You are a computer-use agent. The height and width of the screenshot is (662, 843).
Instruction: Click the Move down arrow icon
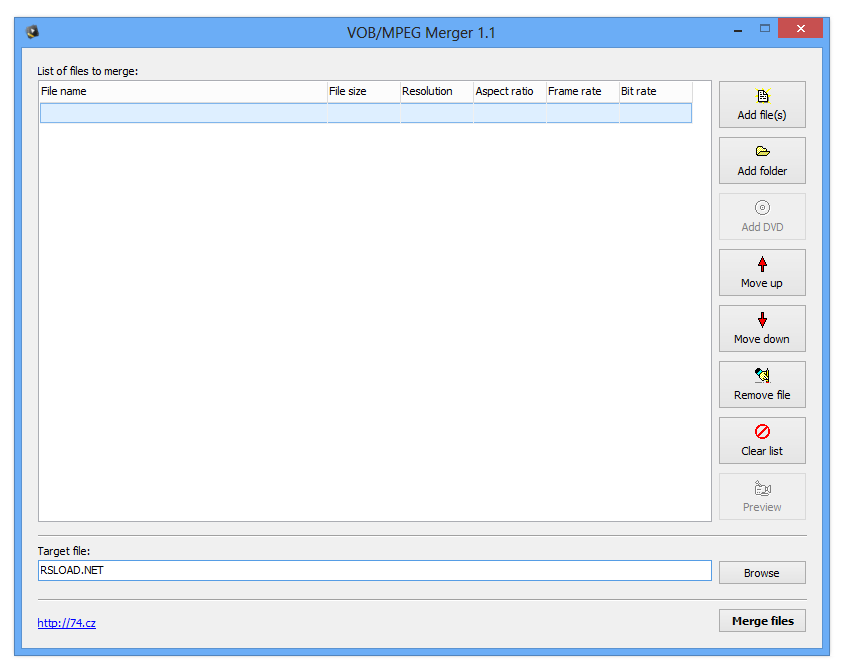[762, 319]
